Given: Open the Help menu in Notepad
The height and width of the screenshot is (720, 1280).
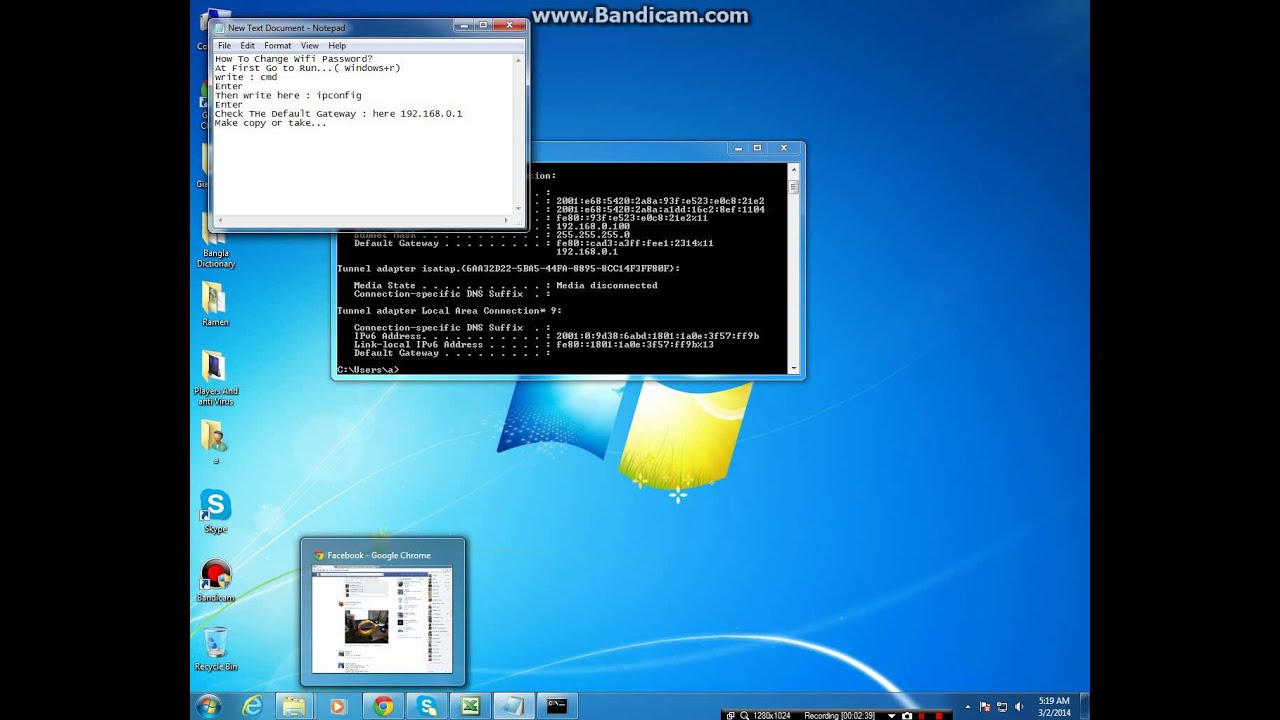Looking at the screenshot, I should pyautogui.click(x=337, y=46).
